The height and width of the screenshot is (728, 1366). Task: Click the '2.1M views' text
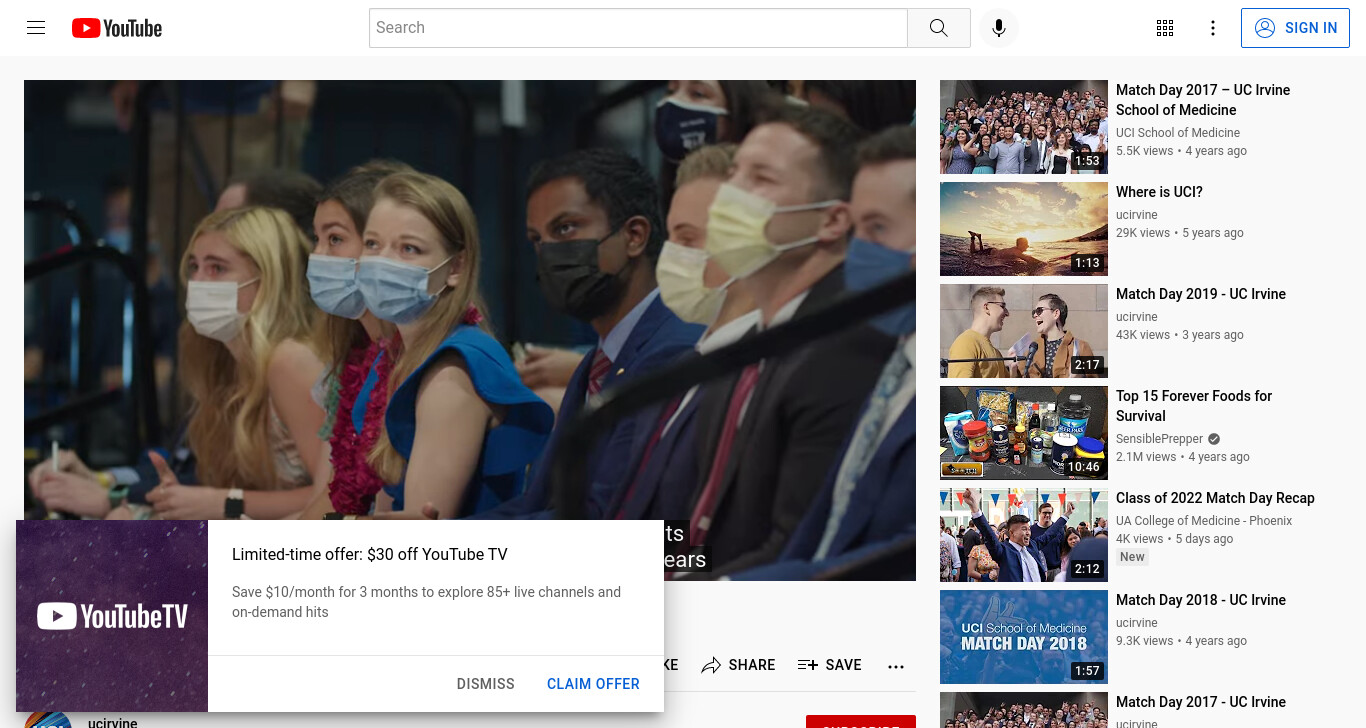[1146, 457]
